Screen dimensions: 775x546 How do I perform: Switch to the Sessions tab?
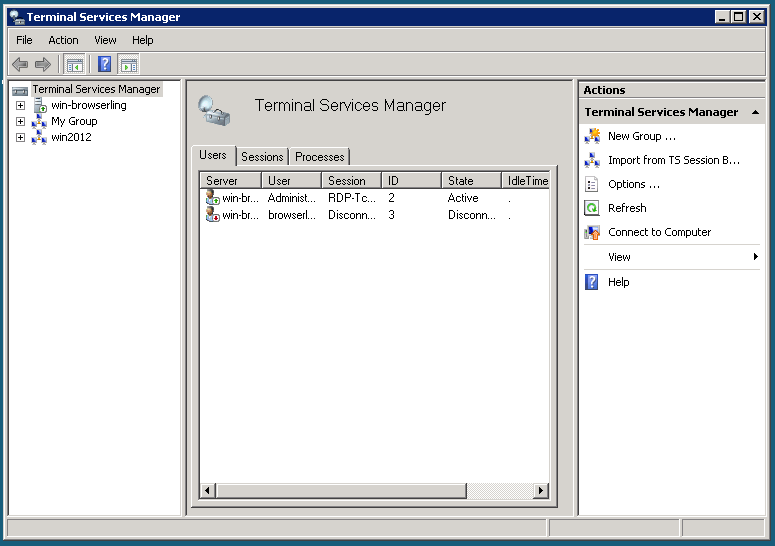click(262, 157)
